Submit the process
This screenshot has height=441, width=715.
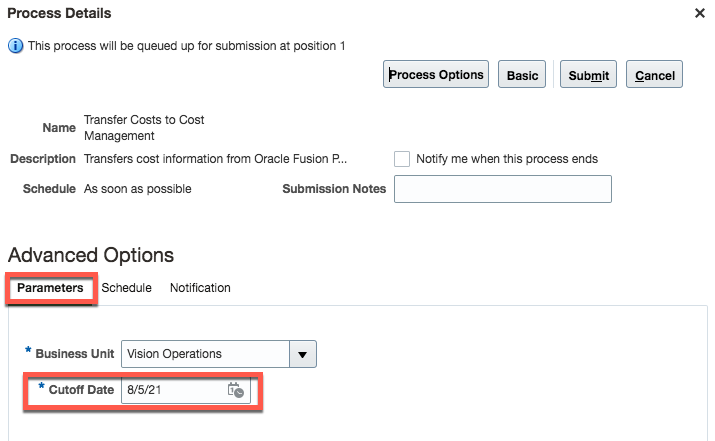point(588,75)
